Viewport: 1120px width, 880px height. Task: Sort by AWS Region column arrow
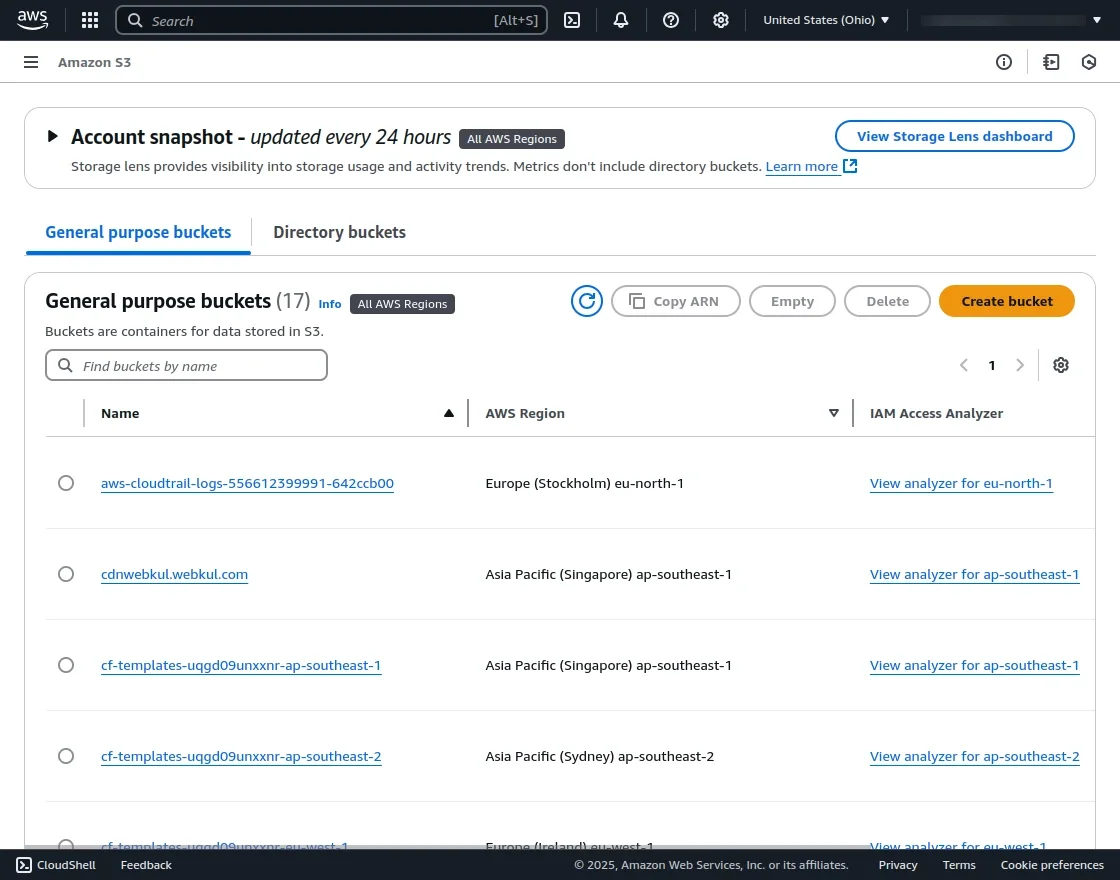(x=834, y=413)
